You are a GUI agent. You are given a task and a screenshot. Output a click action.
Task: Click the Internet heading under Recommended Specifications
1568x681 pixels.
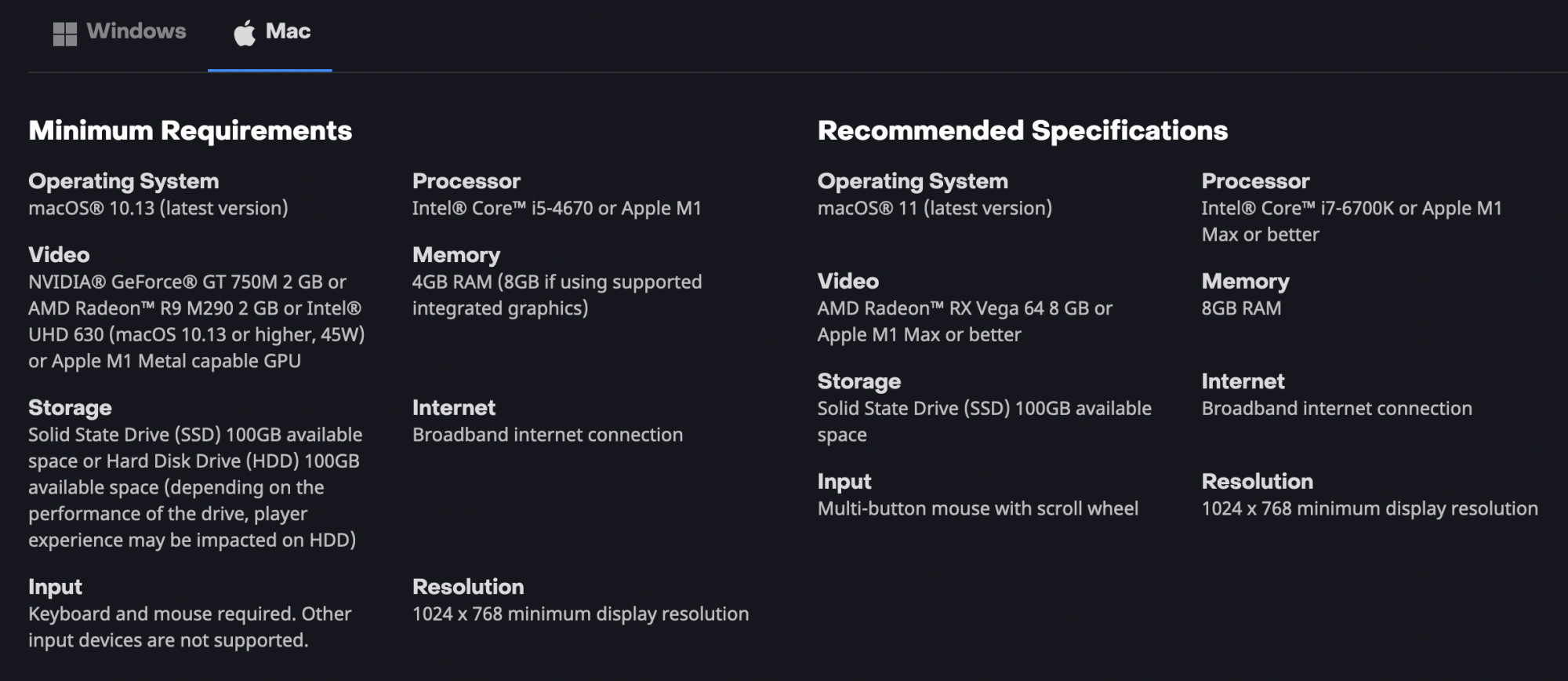[x=1243, y=381]
